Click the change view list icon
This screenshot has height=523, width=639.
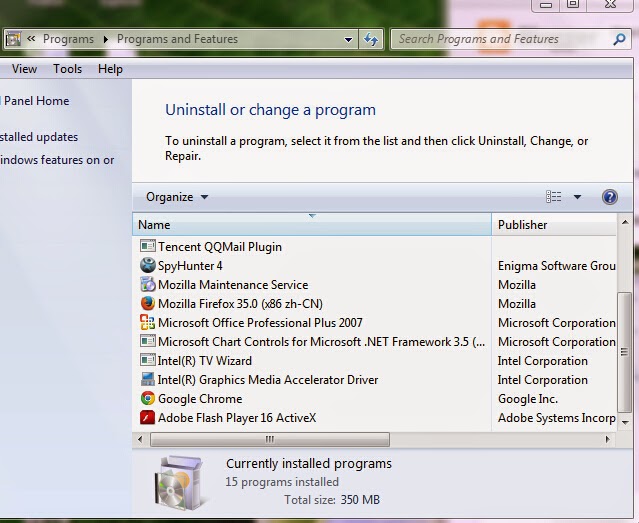pyautogui.click(x=553, y=197)
